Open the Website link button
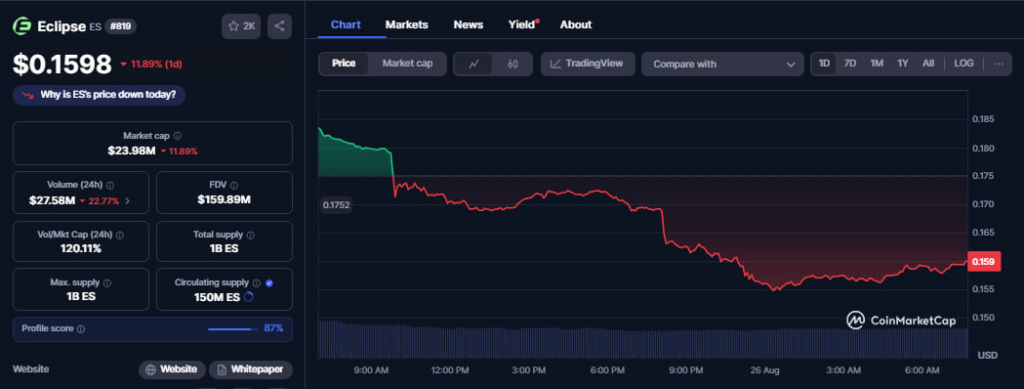This screenshot has height=389, width=1024. click(172, 369)
